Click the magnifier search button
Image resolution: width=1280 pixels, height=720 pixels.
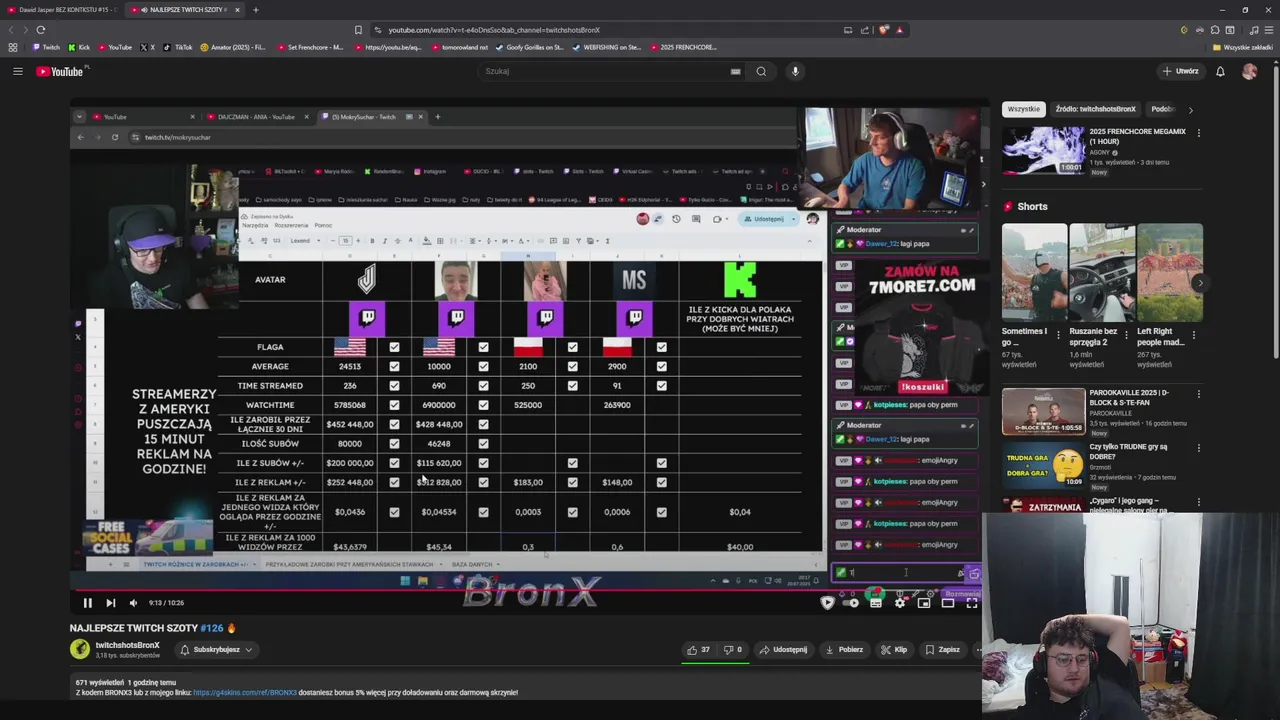[x=761, y=71]
